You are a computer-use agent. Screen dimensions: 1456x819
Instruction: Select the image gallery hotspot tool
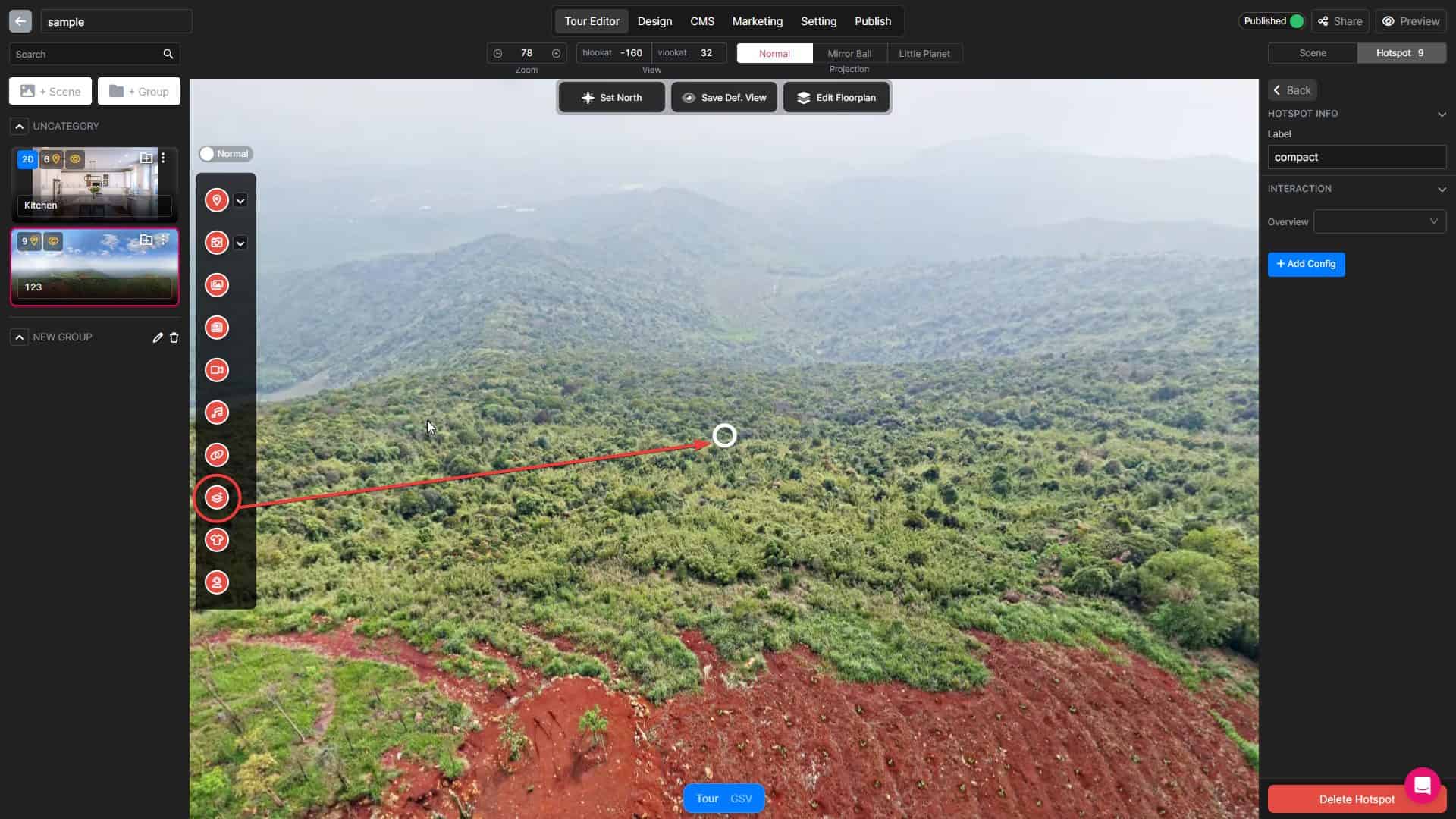[217, 285]
